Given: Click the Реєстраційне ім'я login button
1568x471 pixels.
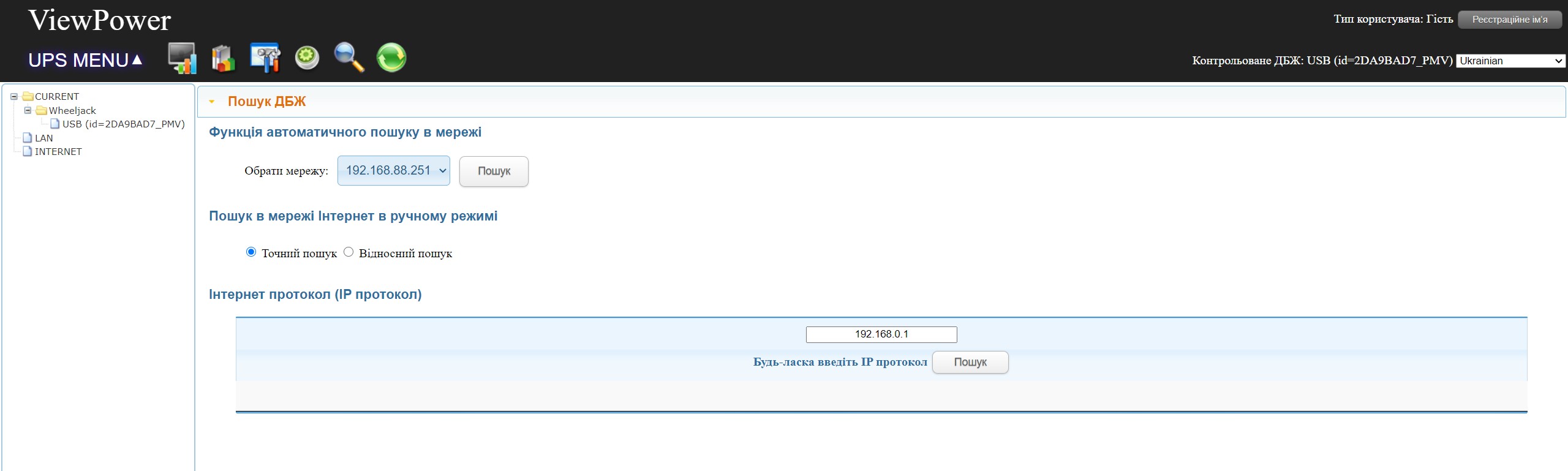Looking at the screenshot, I should tap(1509, 20).
